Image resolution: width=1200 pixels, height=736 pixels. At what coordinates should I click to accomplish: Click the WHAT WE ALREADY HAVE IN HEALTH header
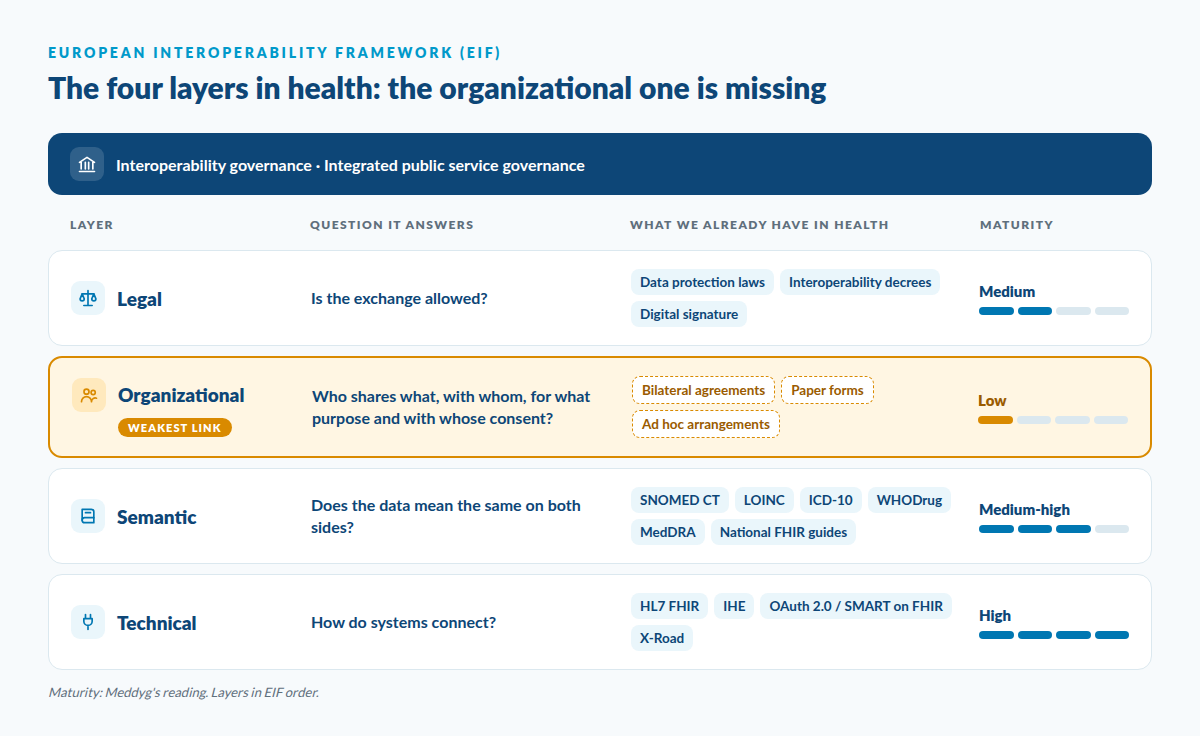759,225
